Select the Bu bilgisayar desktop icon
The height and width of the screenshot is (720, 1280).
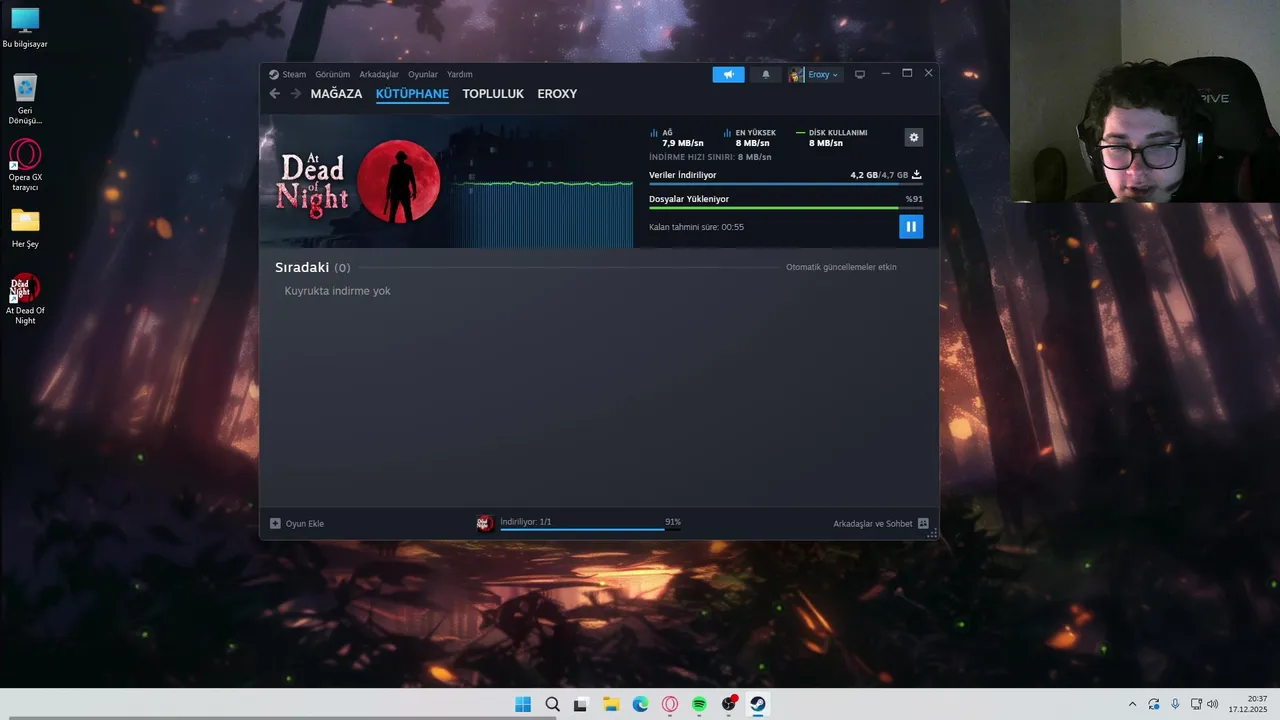coord(25,28)
